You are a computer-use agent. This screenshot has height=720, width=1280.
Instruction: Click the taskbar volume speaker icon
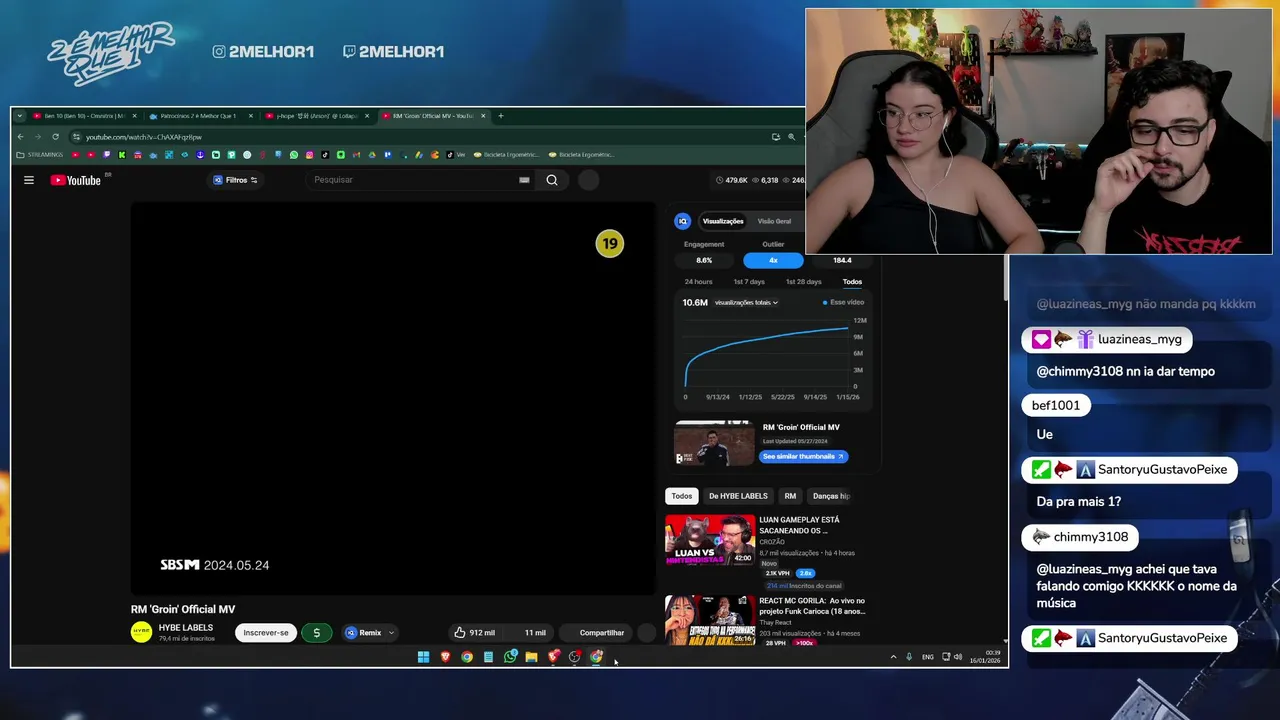pos(958,657)
